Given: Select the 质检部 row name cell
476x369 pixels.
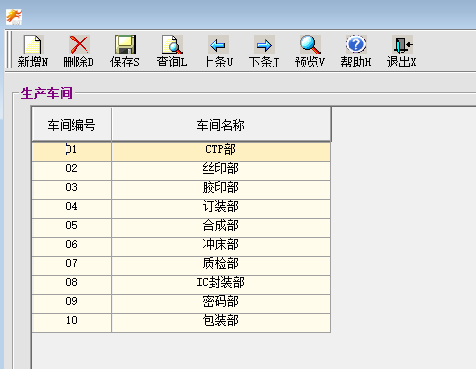Looking at the screenshot, I should pyautogui.click(x=221, y=266).
